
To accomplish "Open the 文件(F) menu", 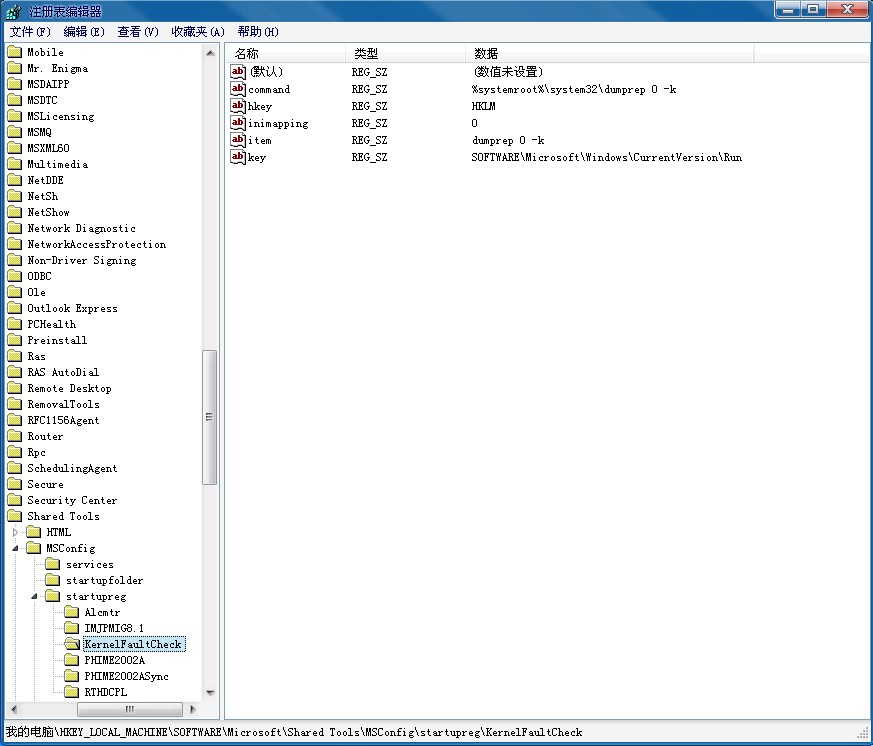I will pos(30,32).
